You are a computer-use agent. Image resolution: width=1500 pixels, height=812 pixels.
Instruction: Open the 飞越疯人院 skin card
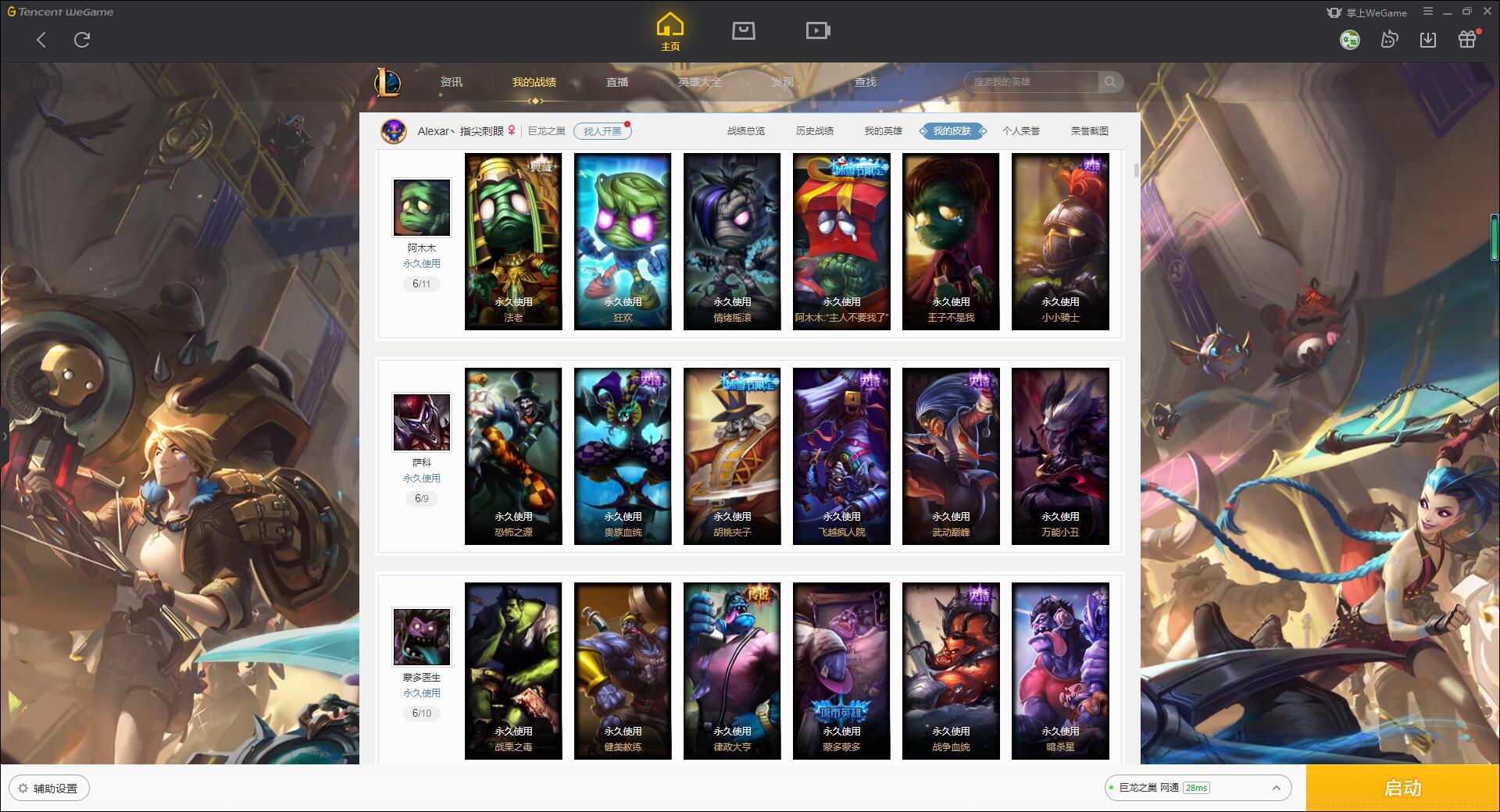click(841, 456)
